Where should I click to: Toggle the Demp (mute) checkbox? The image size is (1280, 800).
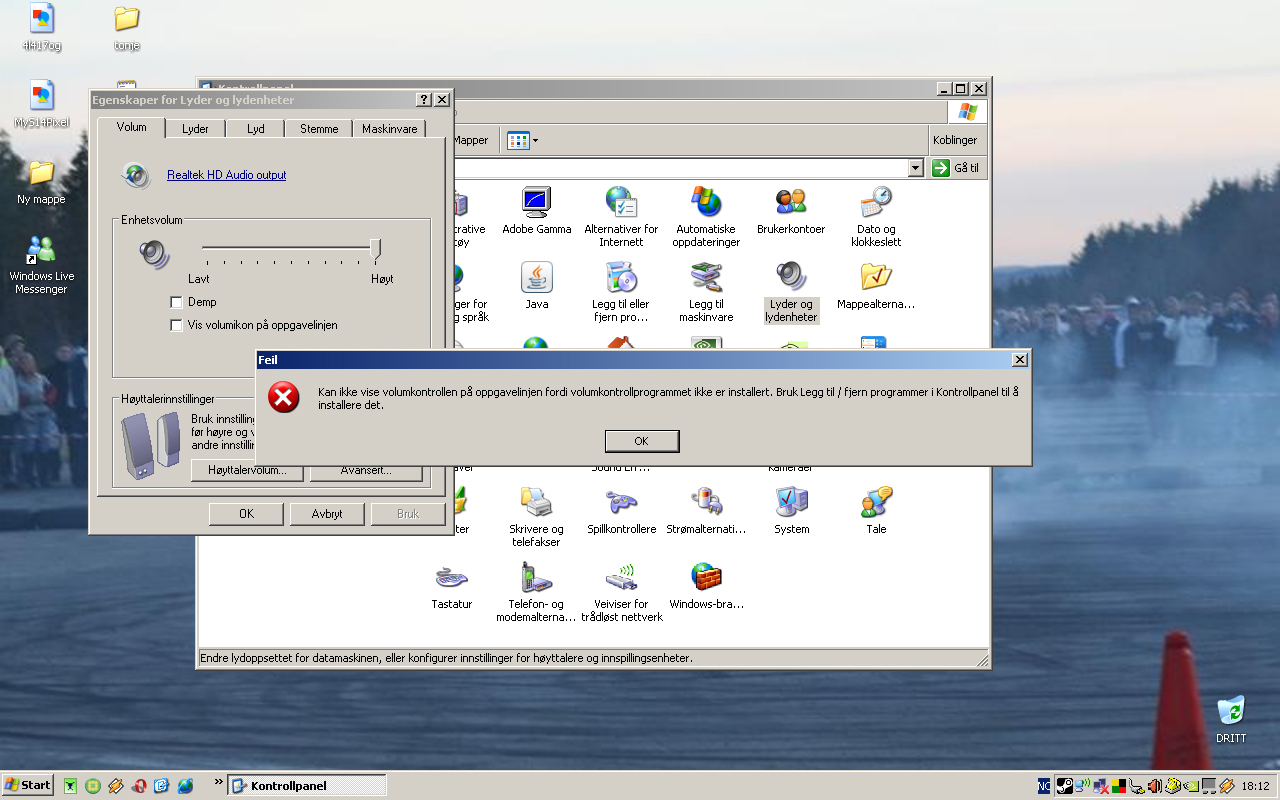coord(177,302)
